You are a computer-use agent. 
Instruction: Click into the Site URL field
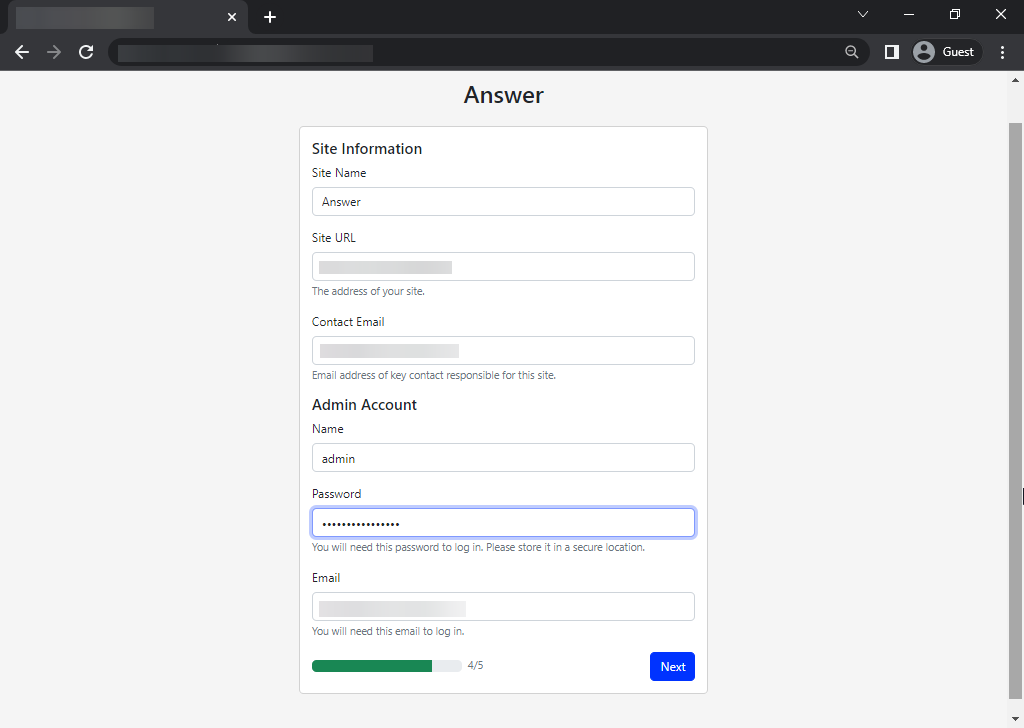[x=504, y=266]
